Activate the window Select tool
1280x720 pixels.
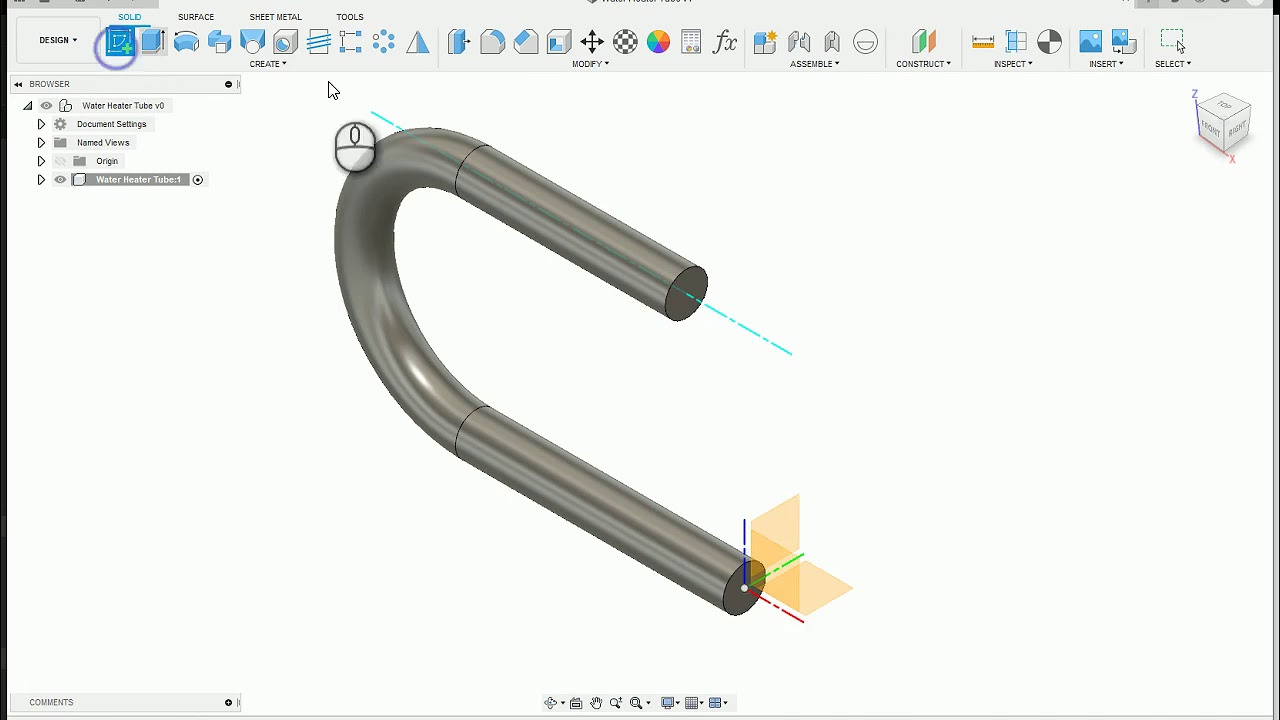(x=1172, y=41)
